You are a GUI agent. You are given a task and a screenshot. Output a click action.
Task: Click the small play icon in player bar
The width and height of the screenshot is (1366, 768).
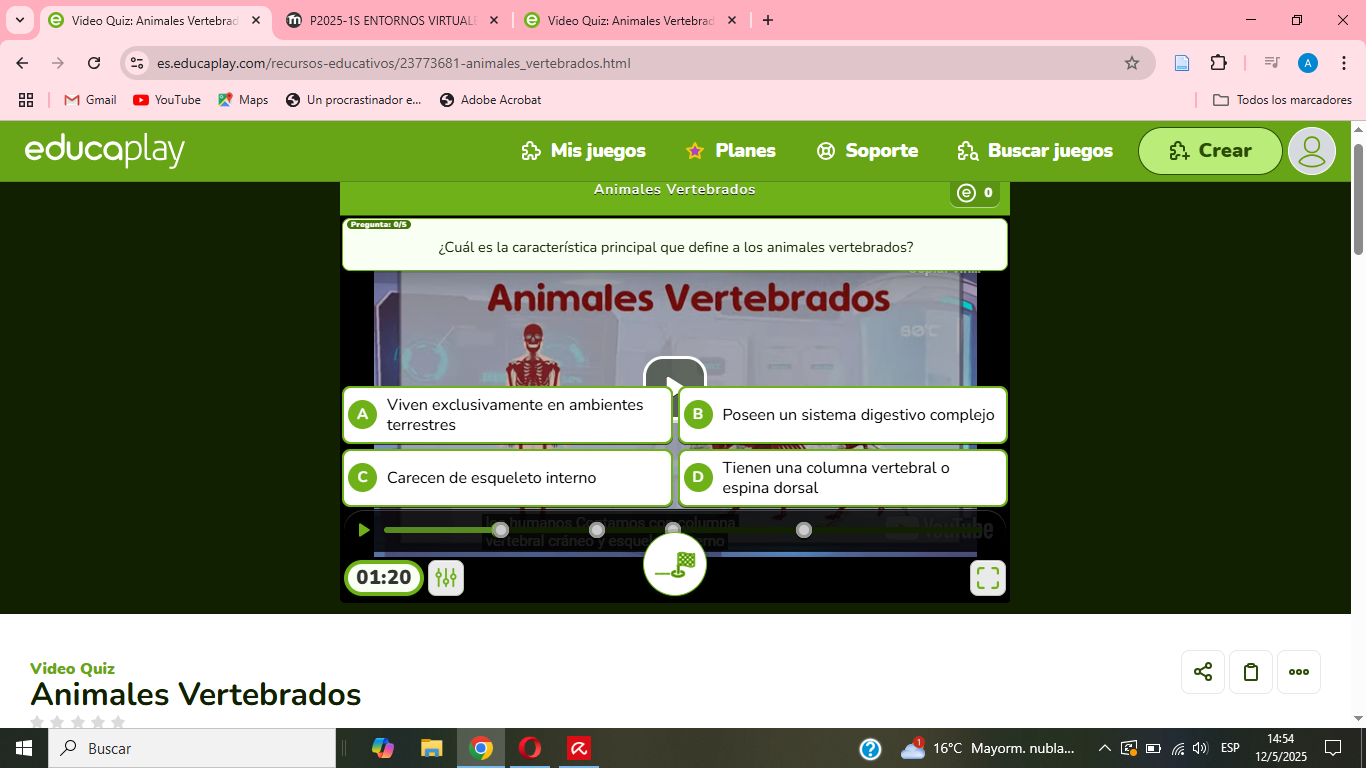tap(364, 530)
